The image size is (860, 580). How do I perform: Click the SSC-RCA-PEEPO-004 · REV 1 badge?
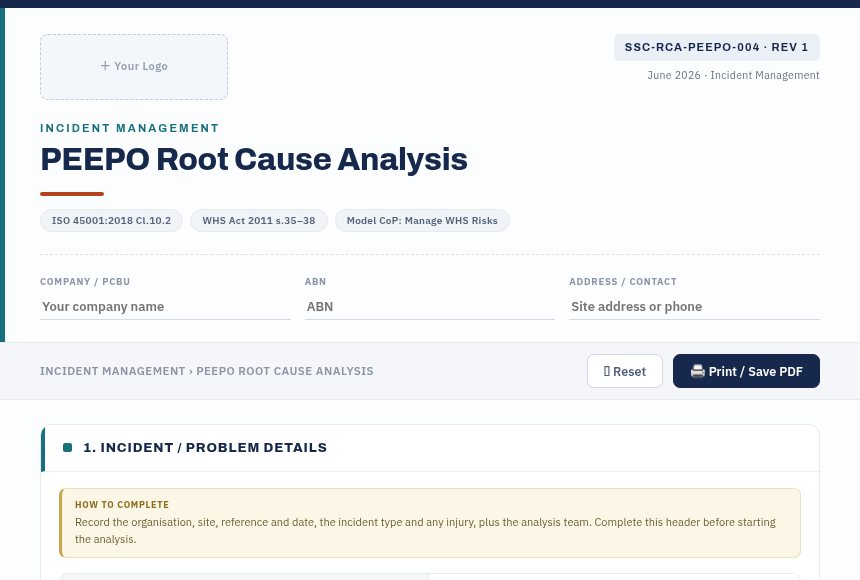point(716,47)
